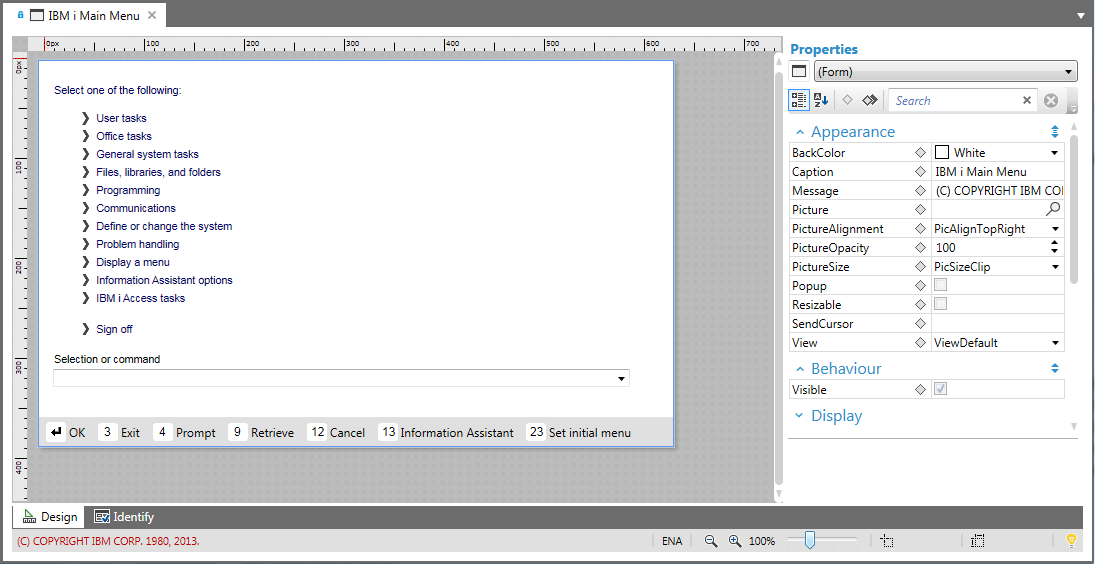Viewport: 1095px width, 564px height.
Task: Sort properties alphabetically with the A-Z icon
Action: pos(821,101)
